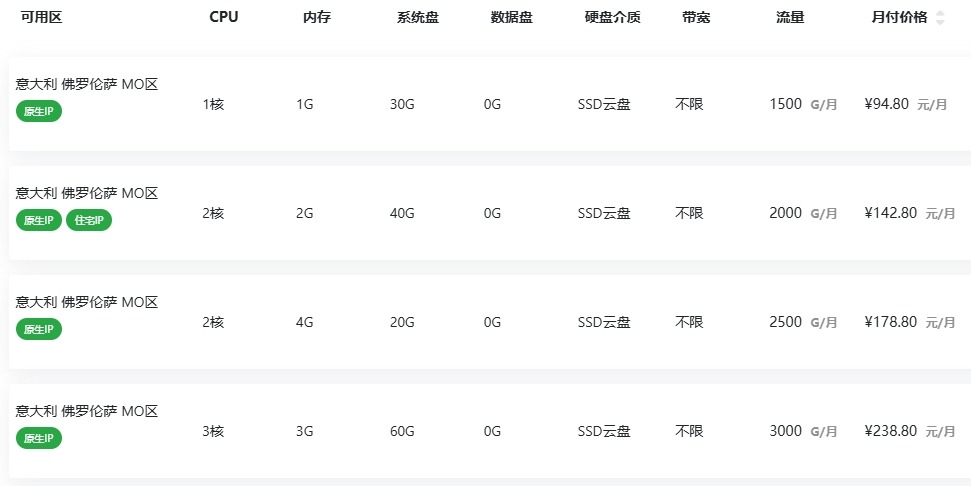Click the 意大利 佛罗伦萨 MO区 title in the first row
Viewport: 971px width, 486px height.
(x=87, y=84)
